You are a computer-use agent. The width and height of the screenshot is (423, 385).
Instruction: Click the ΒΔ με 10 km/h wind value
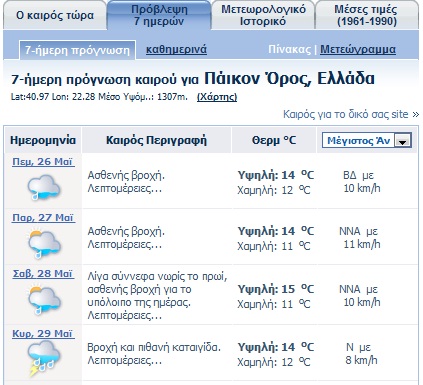(361, 182)
